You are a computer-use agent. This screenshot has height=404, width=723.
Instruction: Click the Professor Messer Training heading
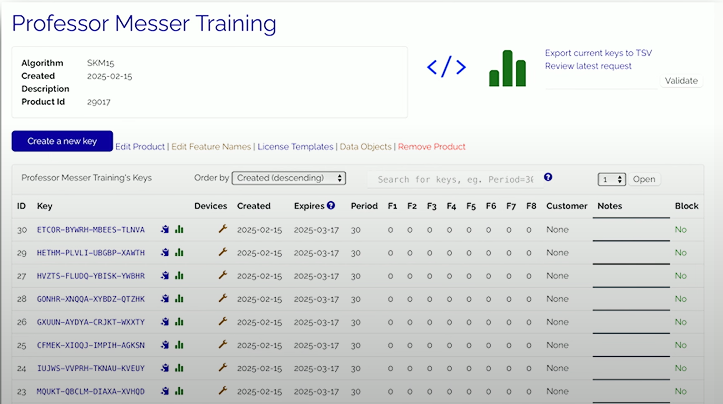point(144,24)
